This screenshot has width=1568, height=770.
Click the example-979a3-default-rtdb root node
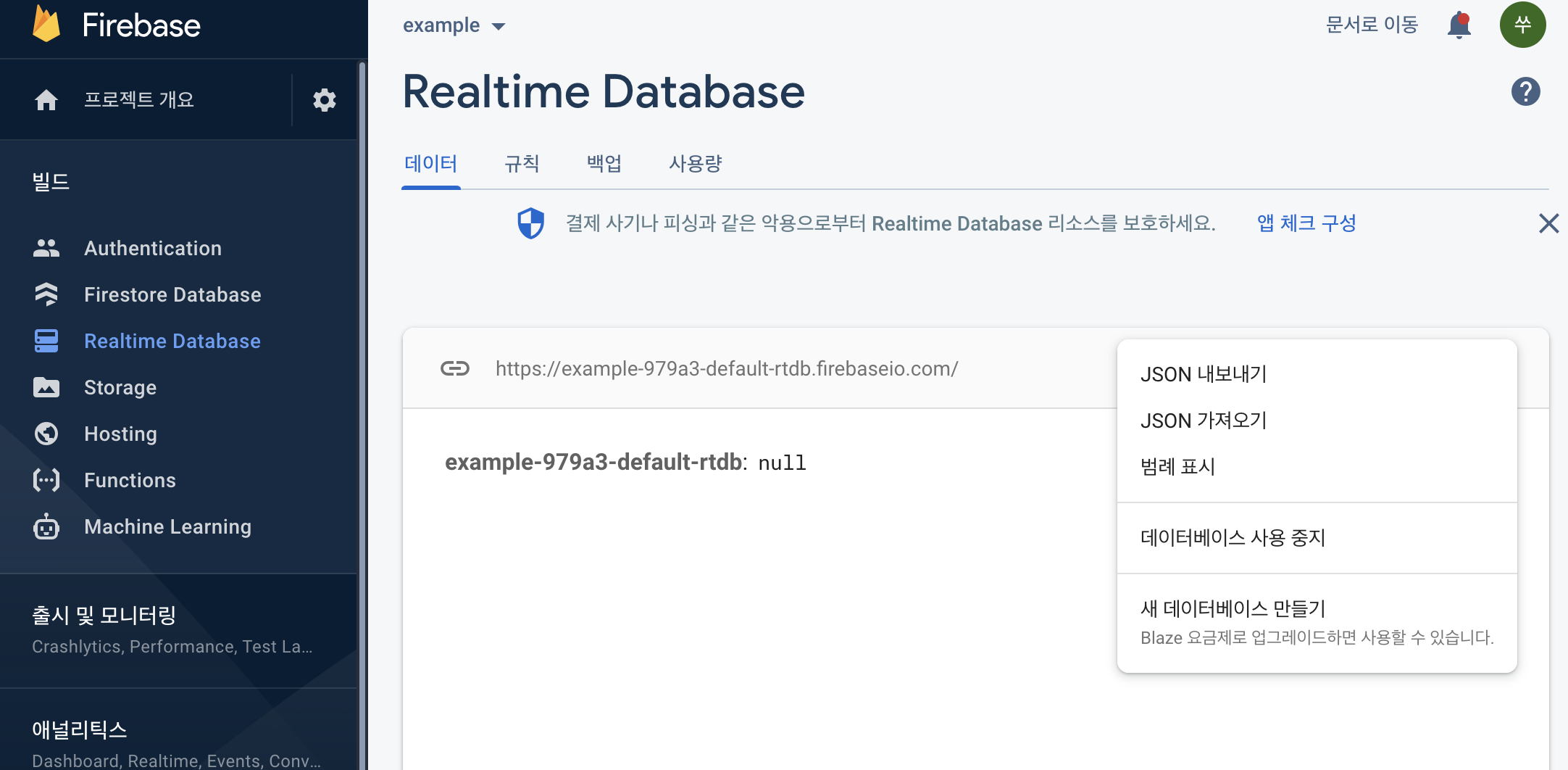[x=593, y=462]
